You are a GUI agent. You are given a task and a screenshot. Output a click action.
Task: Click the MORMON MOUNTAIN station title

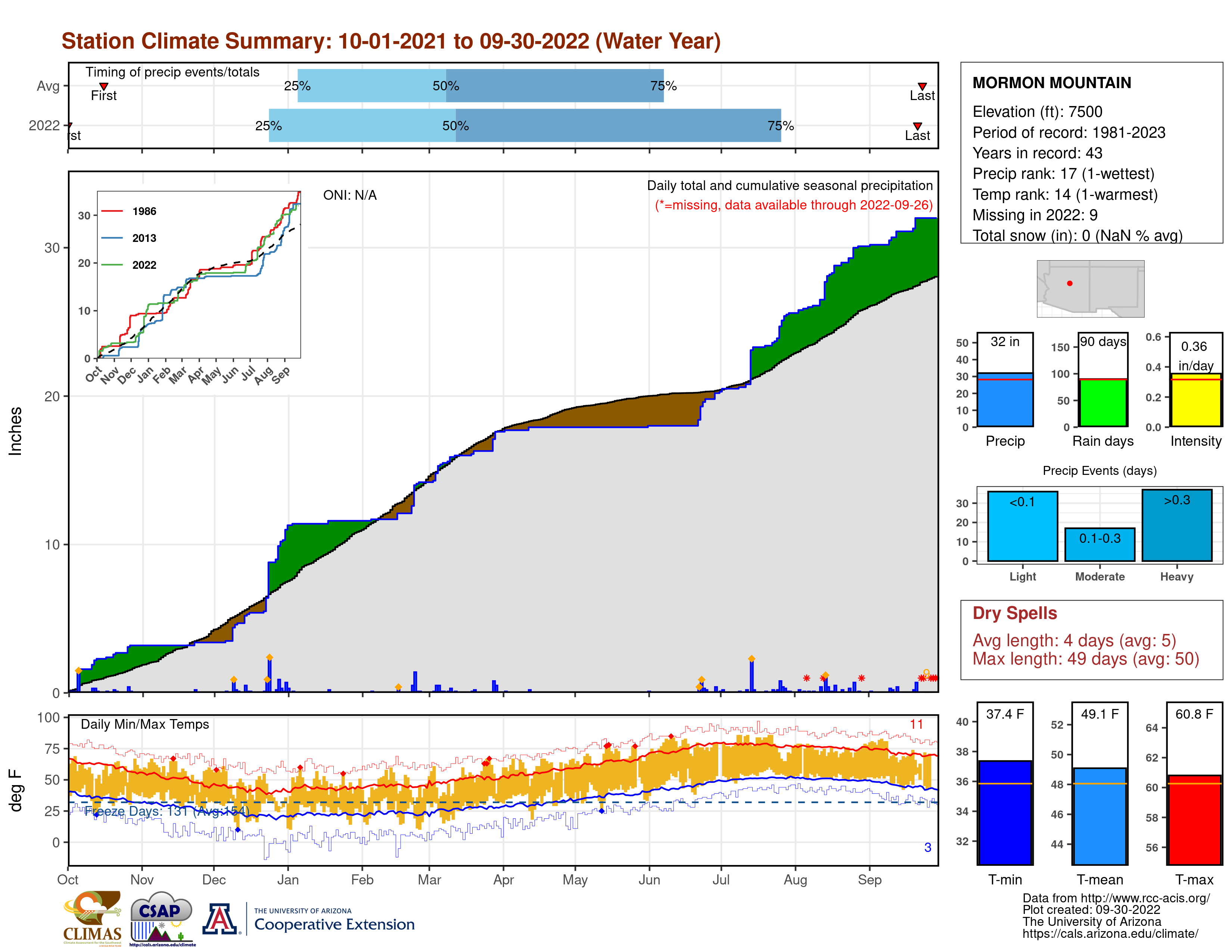point(1051,83)
